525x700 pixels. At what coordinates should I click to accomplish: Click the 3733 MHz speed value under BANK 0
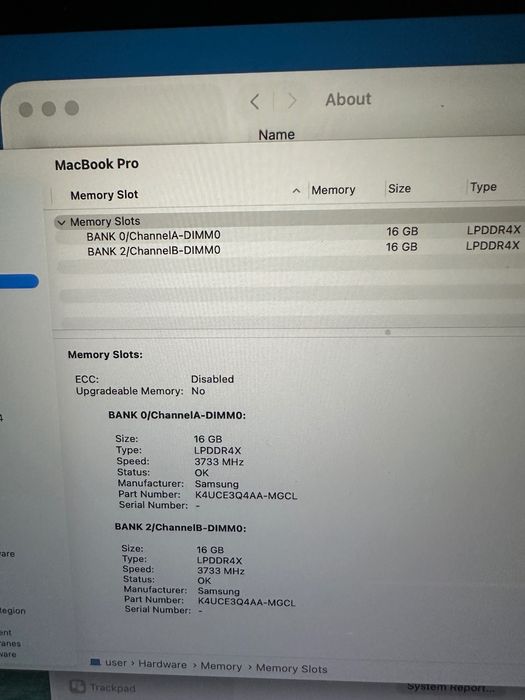219,462
